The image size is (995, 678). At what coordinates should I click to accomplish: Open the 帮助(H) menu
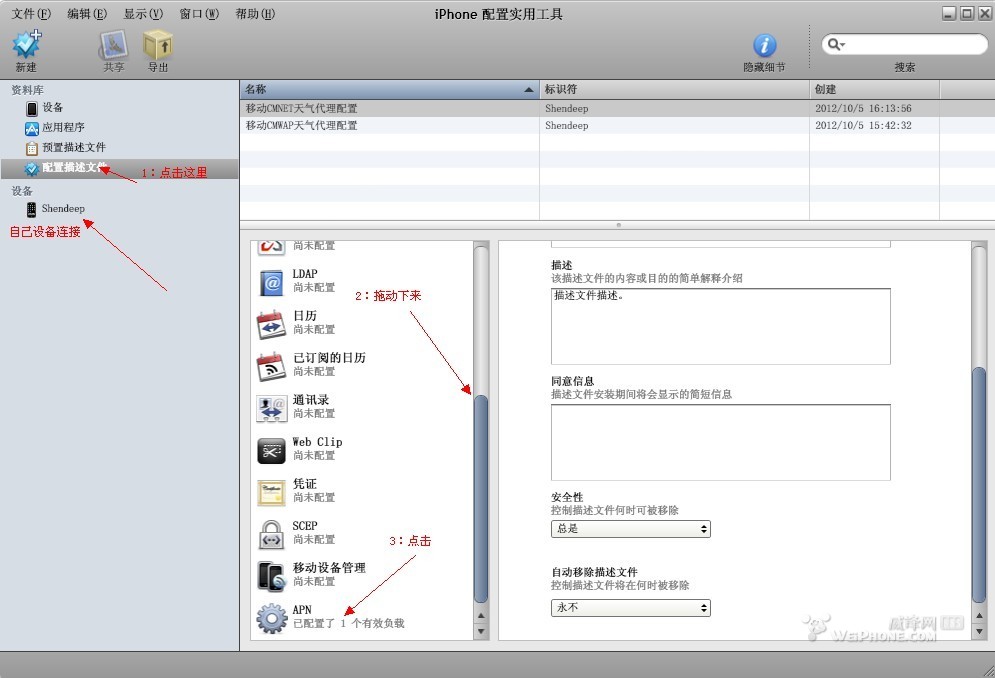click(x=255, y=13)
